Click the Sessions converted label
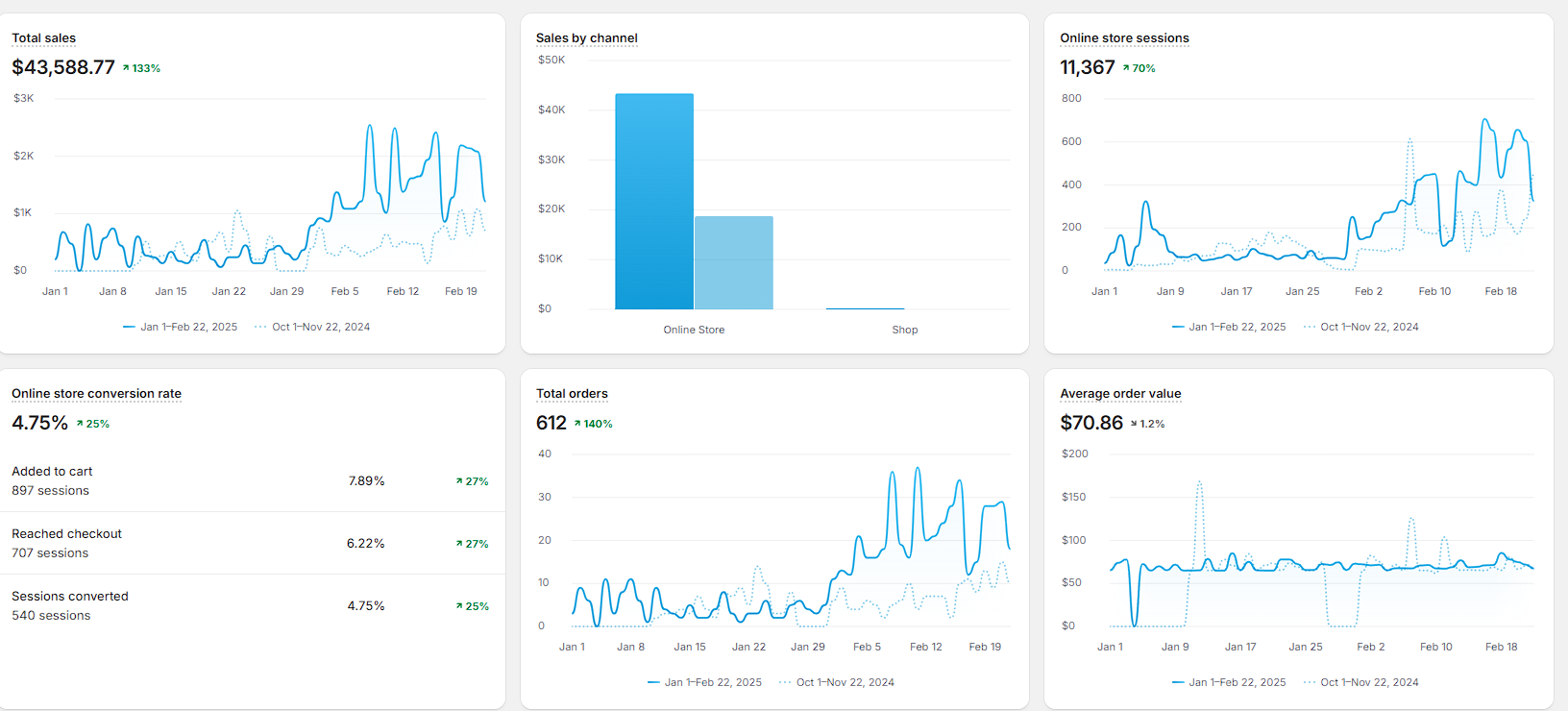Image resolution: width=1568 pixels, height=711 pixels. tap(70, 597)
